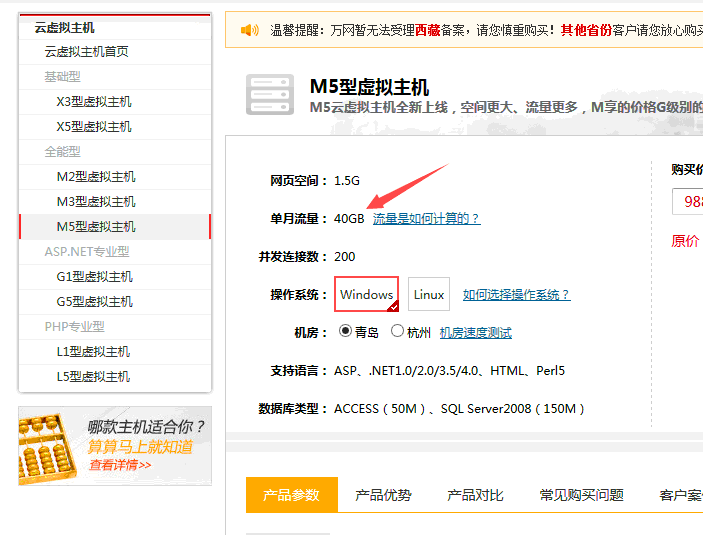
Task: Switch to the 产品参数 tab
Action: click(291, 495)
